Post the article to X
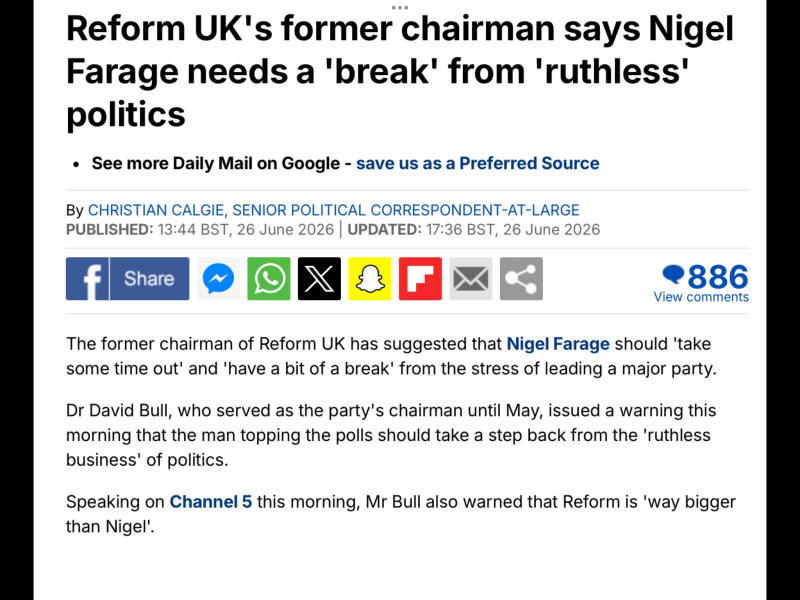Viewport: 800px width, 600px height. (319, 279)
